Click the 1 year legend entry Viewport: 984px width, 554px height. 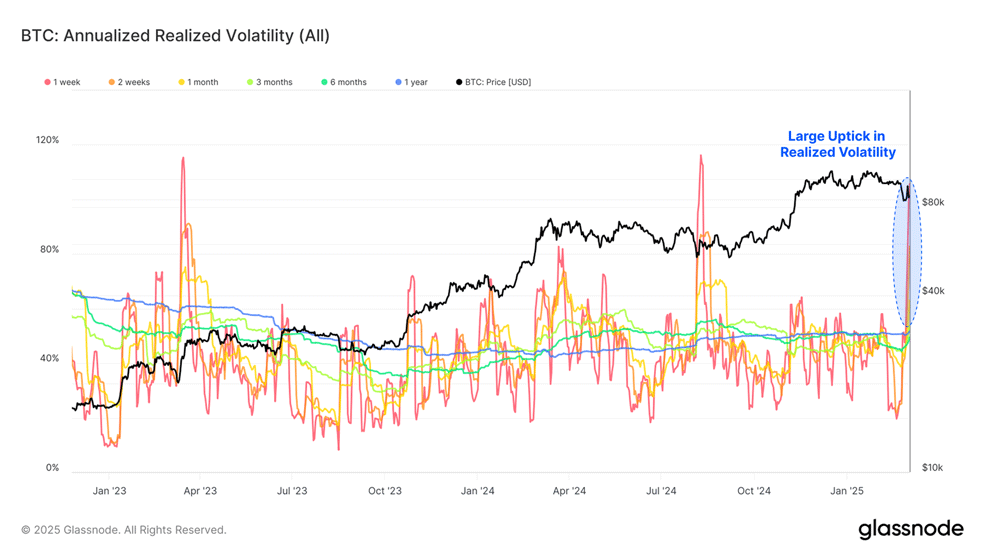tap(412, 82)
